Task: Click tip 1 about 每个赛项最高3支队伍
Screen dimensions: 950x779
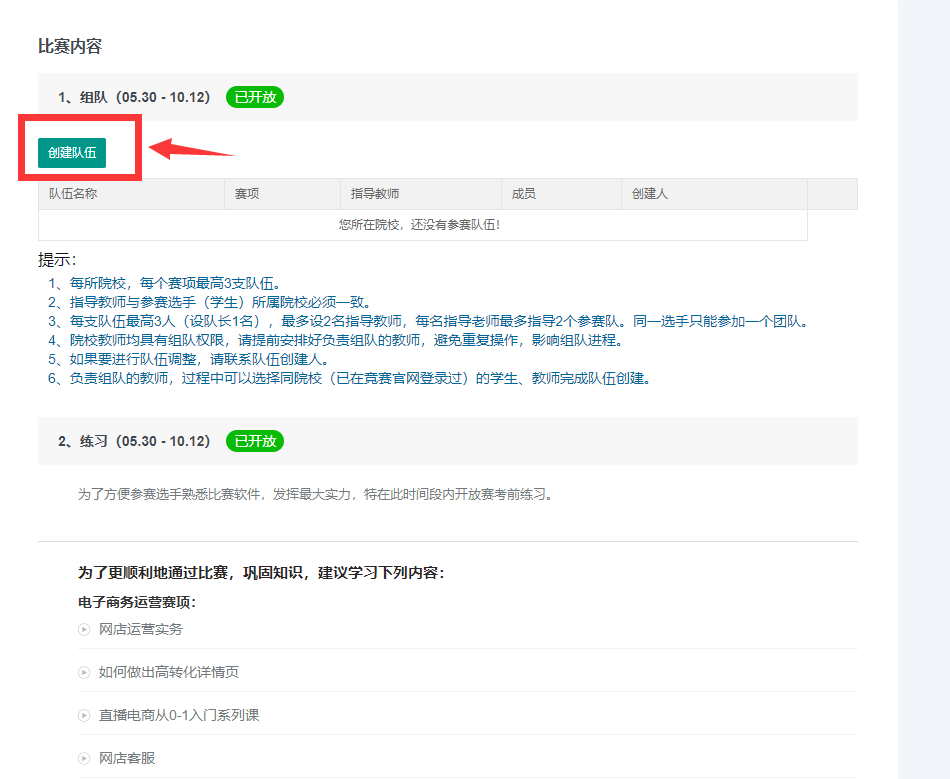Action: (164, 283)
